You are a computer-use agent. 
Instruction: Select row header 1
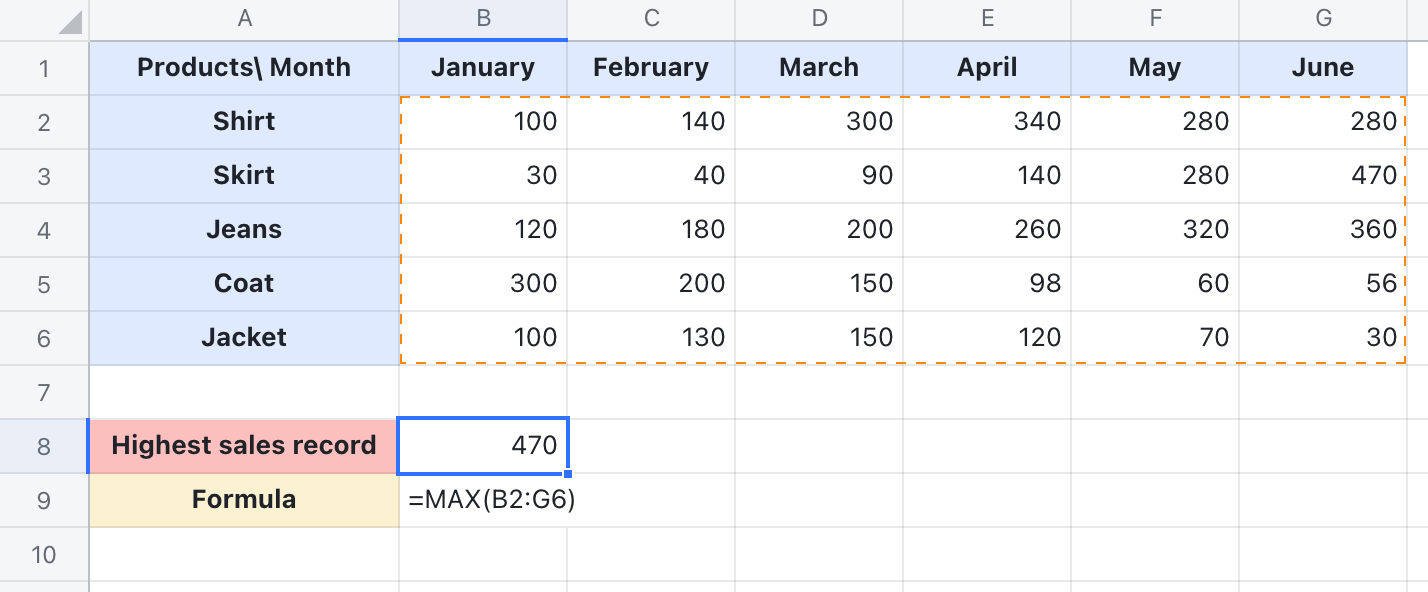coord(44,67)
